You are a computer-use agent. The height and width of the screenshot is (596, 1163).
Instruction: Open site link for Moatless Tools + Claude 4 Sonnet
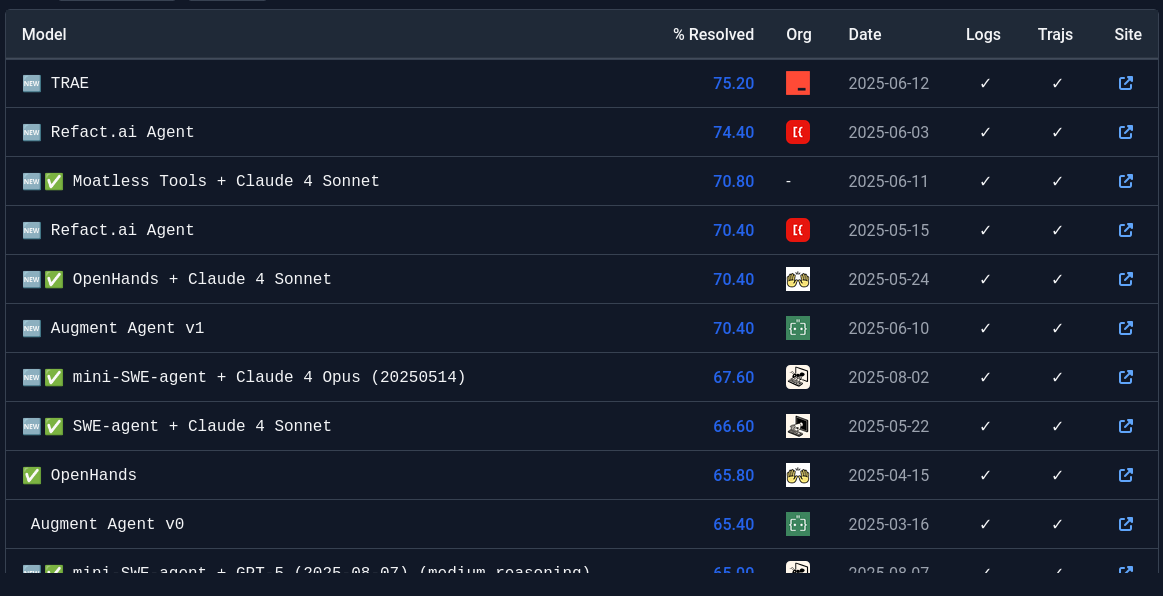tap(1125, 181)
